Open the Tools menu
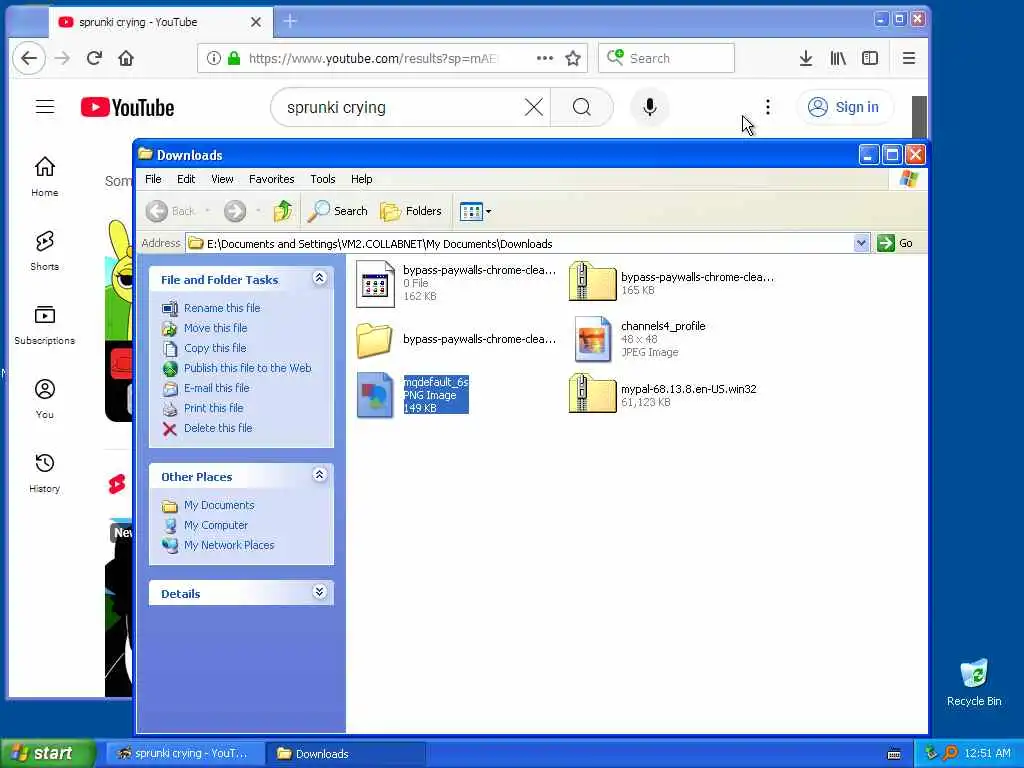The height and width of the screenshot is (768, 1024). coord(323,179)
